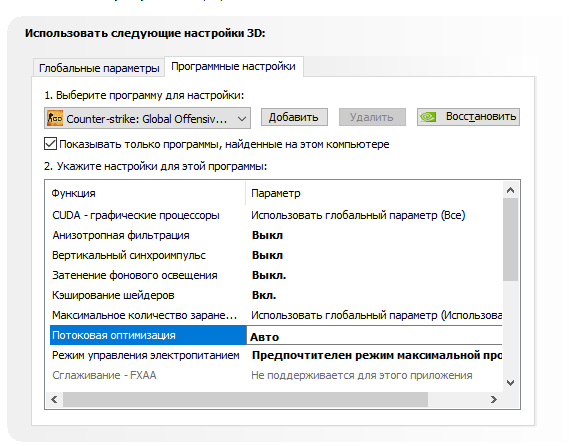Image resolution: width=569 pixels, height=446 pixels.
Task: Click the vertical scrollbar thumb in the settings list
Action: (x=511, y=240)
